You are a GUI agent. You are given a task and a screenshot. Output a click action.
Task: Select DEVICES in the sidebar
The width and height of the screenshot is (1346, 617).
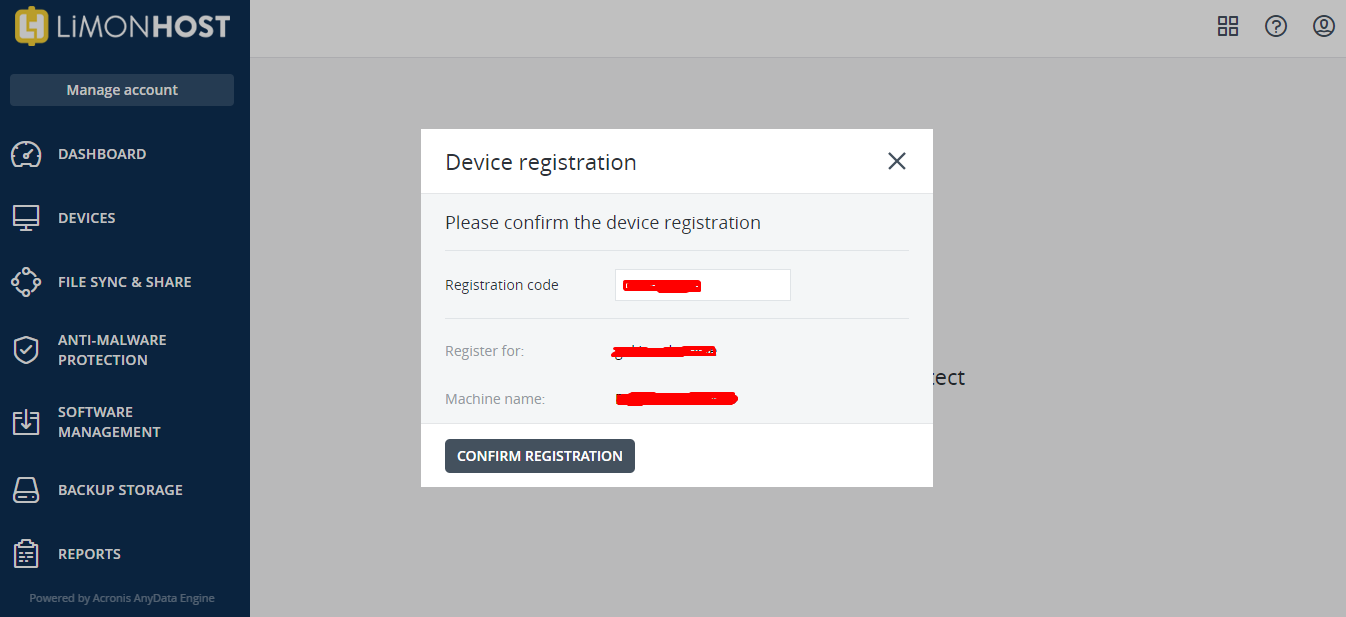point(87,218)
